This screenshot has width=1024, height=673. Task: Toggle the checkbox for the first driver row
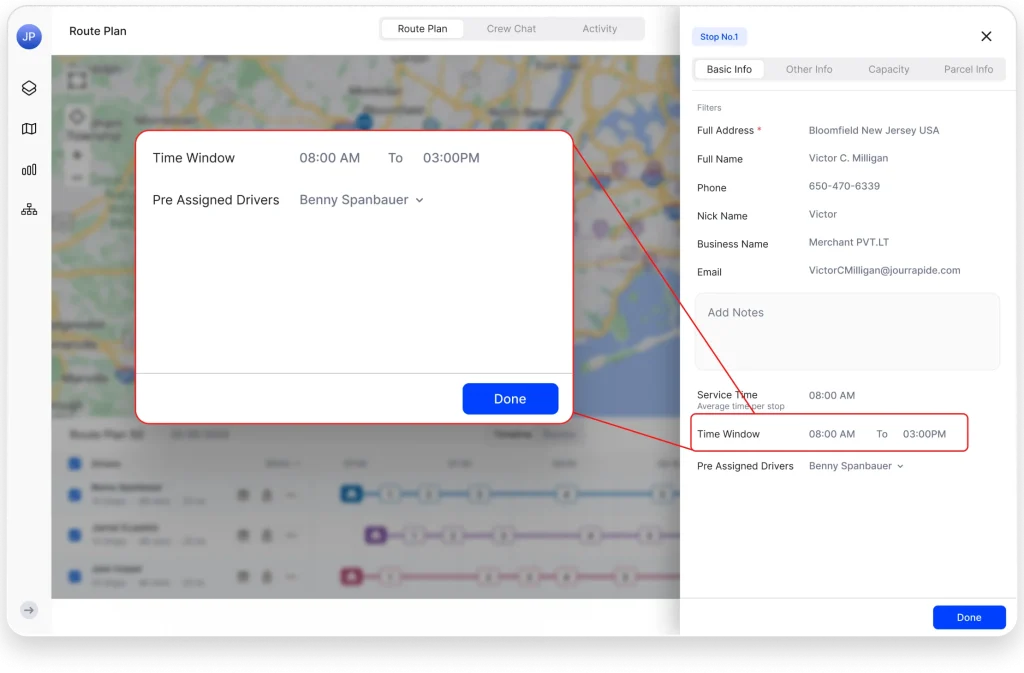tap(75, 495)
